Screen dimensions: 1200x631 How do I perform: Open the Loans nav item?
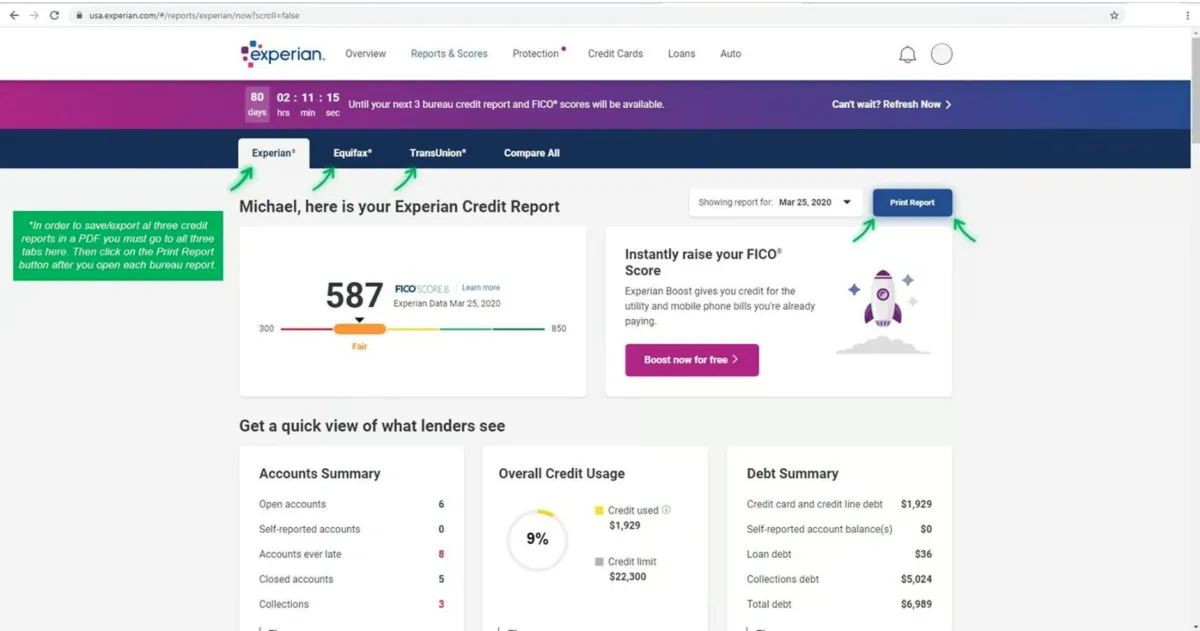(x=681, y=54)
